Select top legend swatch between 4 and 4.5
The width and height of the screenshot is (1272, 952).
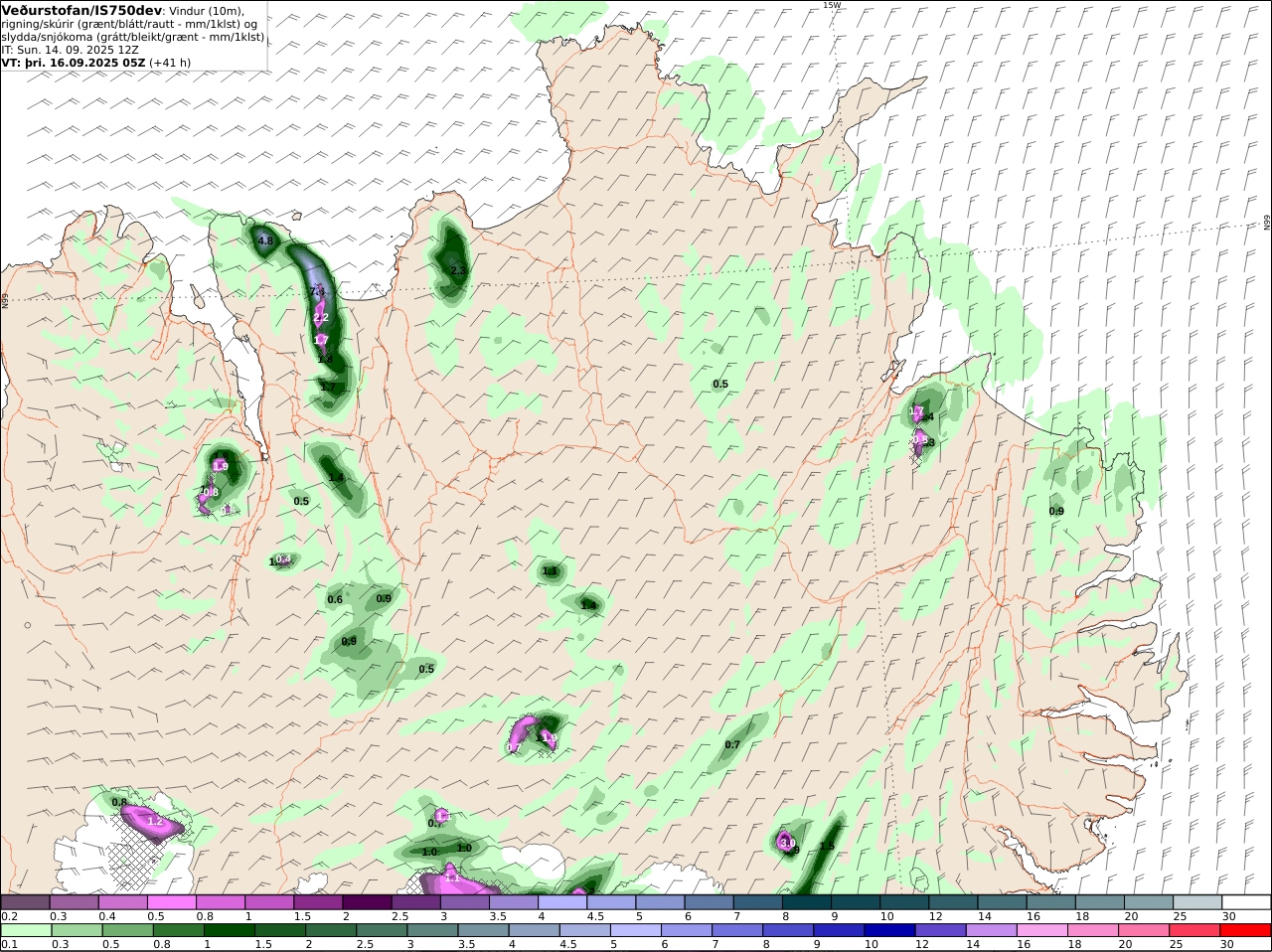pyautogui.click(x=562, y=902)
